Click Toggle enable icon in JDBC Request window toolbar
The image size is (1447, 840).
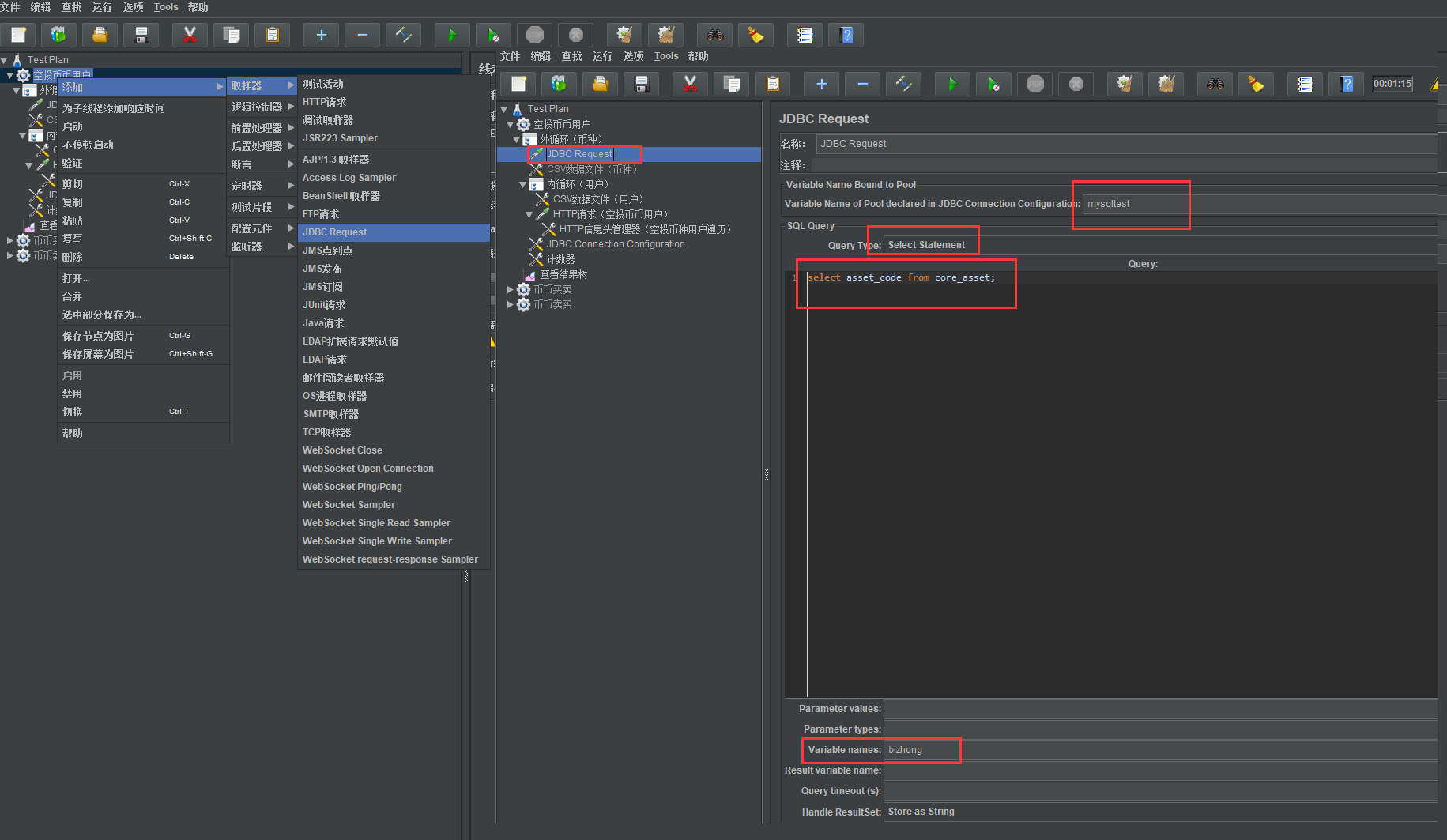click(x=904, y=84)
